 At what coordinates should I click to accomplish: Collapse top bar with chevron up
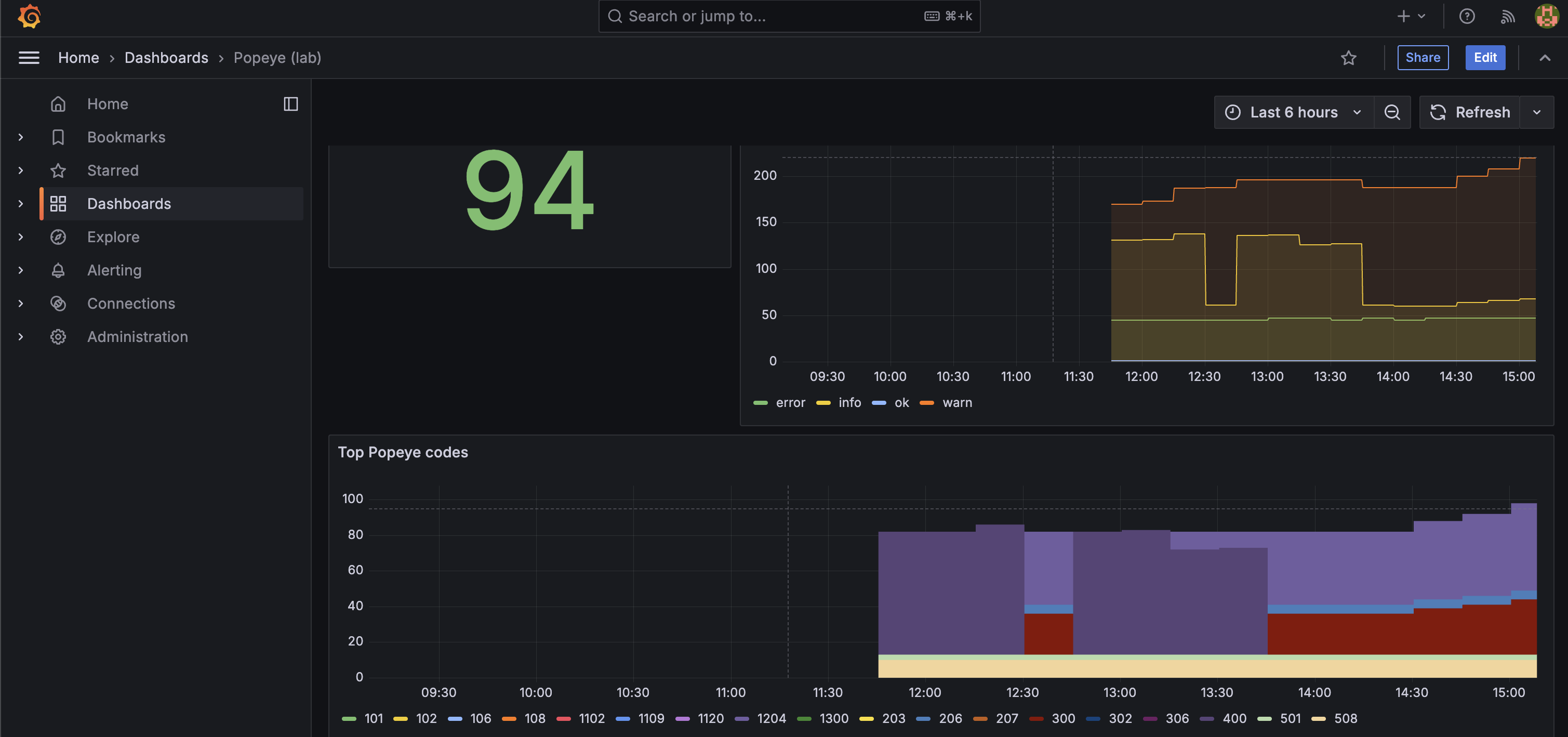click(x=1545, y=58)
